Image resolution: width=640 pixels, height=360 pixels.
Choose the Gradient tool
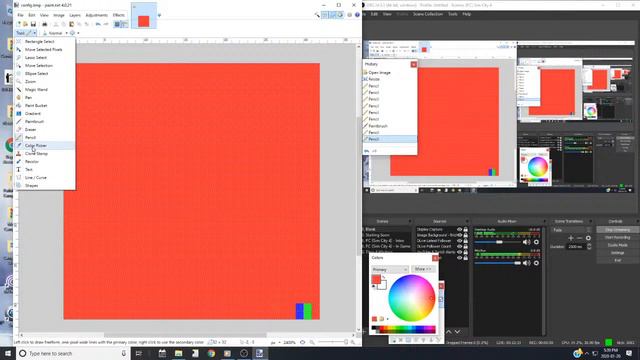pos(44,113)
